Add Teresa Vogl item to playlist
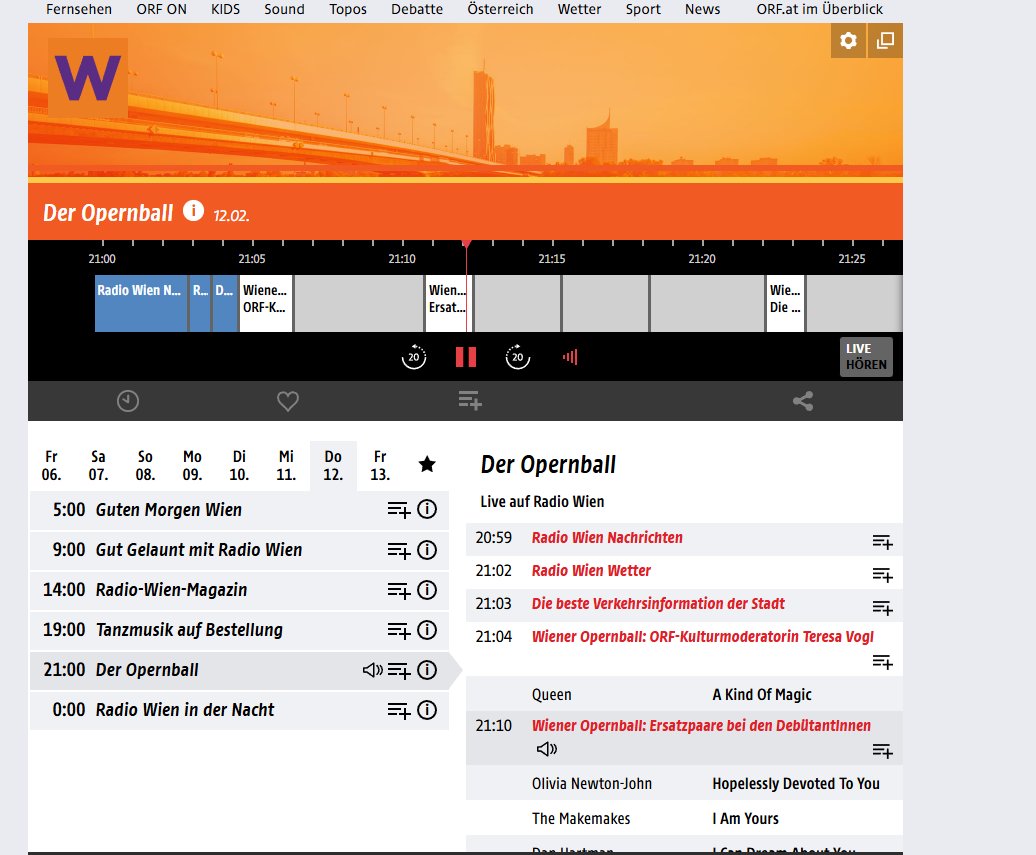The width and height of the screenshot is (1036, 855). point(882,662)
